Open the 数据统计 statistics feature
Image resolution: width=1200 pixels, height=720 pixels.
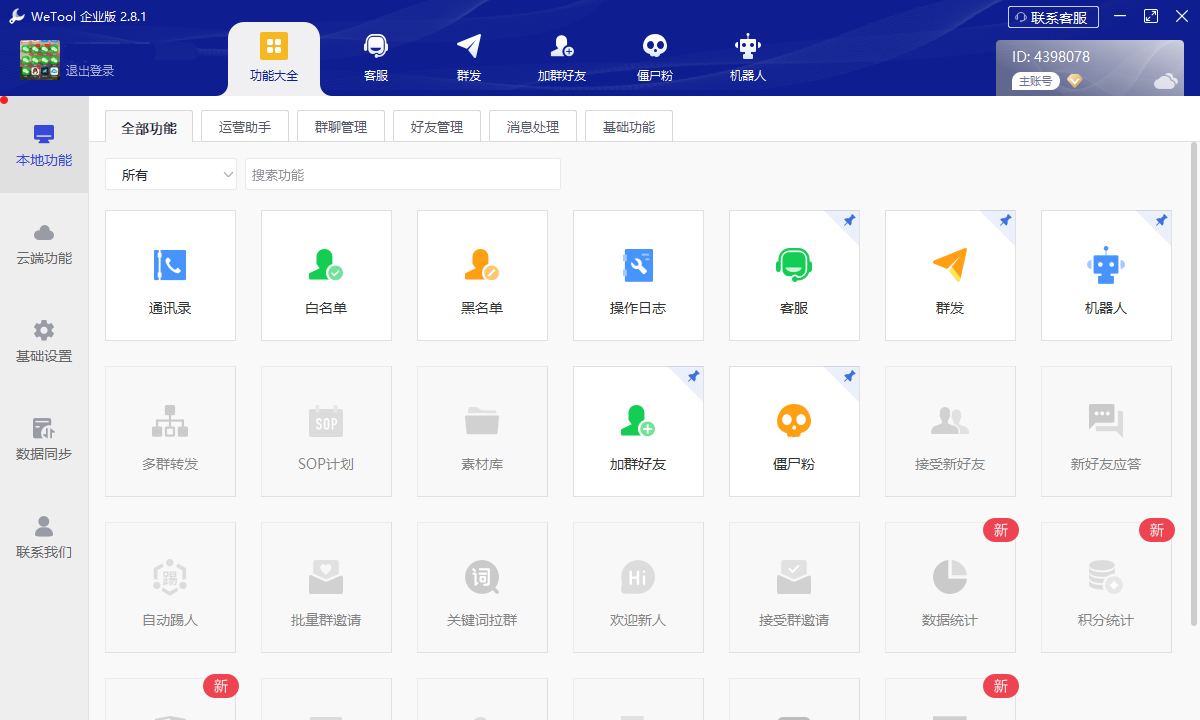point(950,587)
